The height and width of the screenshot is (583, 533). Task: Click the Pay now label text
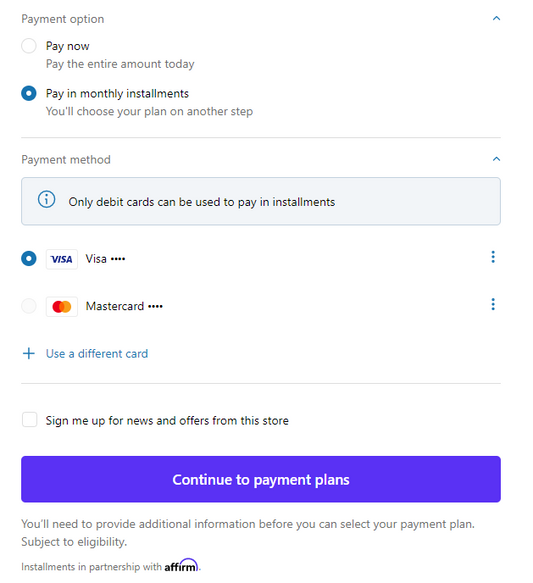[x=67, y=46]
